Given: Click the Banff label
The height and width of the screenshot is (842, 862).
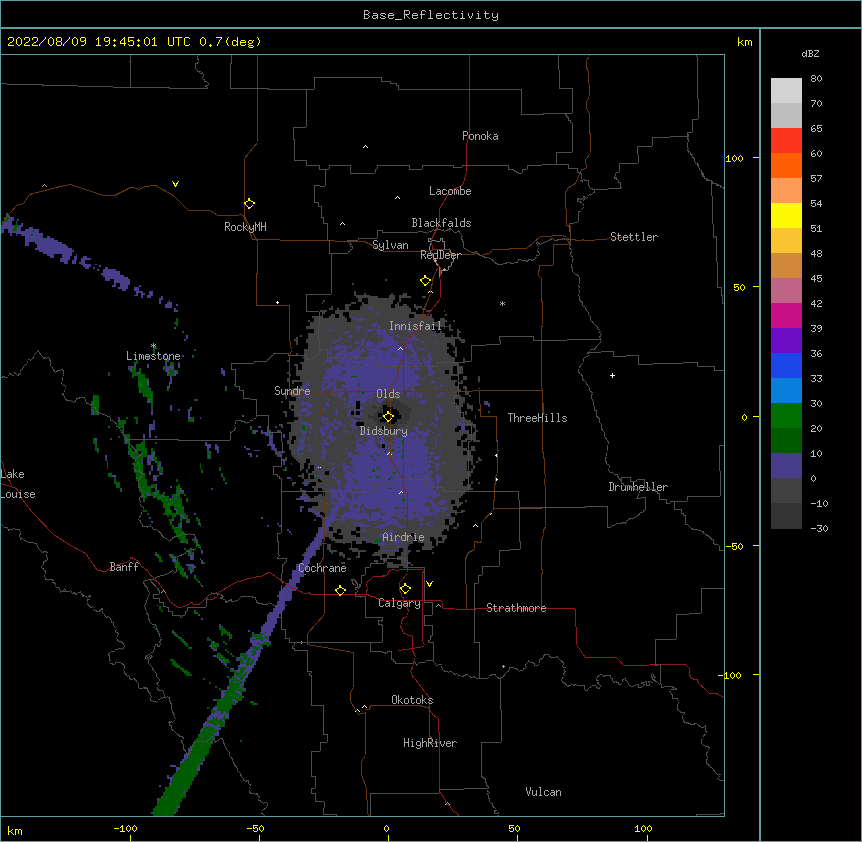Looking at the screenshot, I should tap(124, 567).
